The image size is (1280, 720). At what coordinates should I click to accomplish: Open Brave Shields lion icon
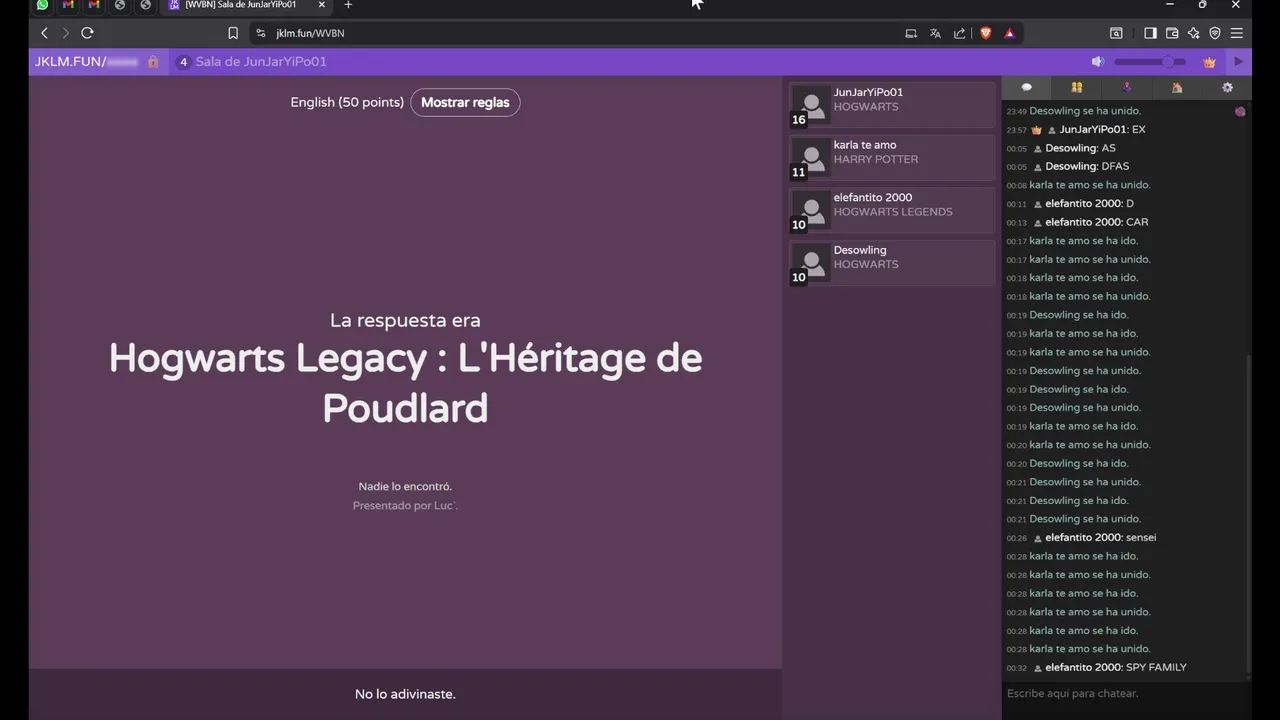tap(986, 33)
